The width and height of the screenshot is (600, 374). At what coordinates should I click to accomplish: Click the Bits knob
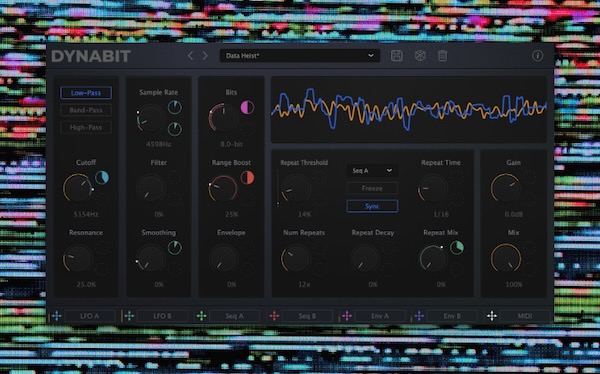coord(223,118)
